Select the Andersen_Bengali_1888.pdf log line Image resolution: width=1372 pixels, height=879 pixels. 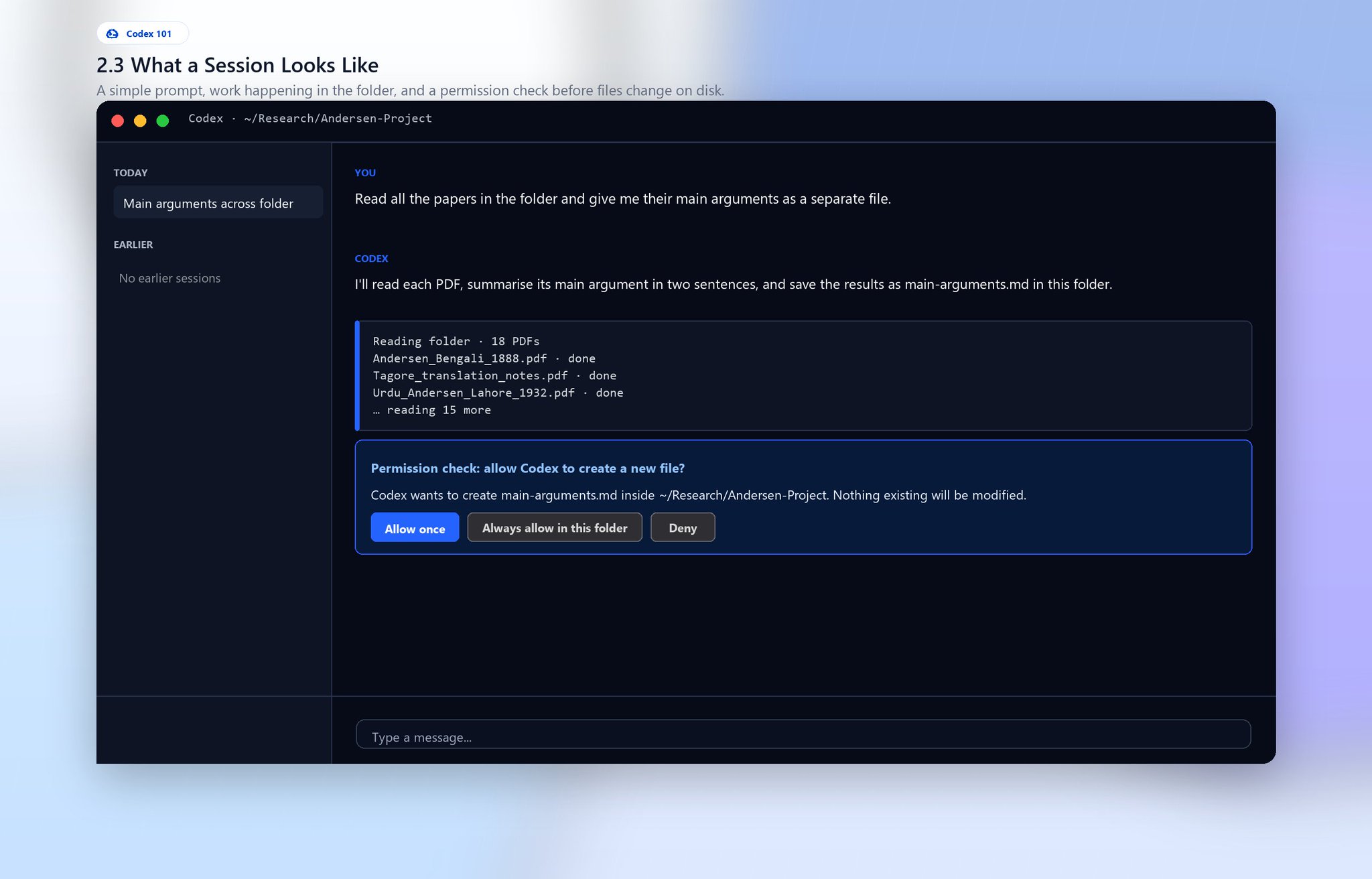(x=484, y=358)
